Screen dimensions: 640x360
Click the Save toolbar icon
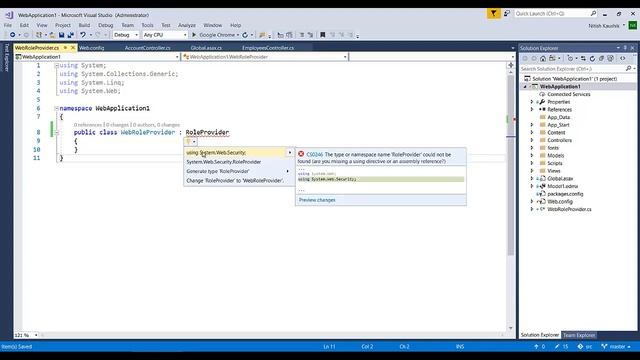(x=61, y=35)
